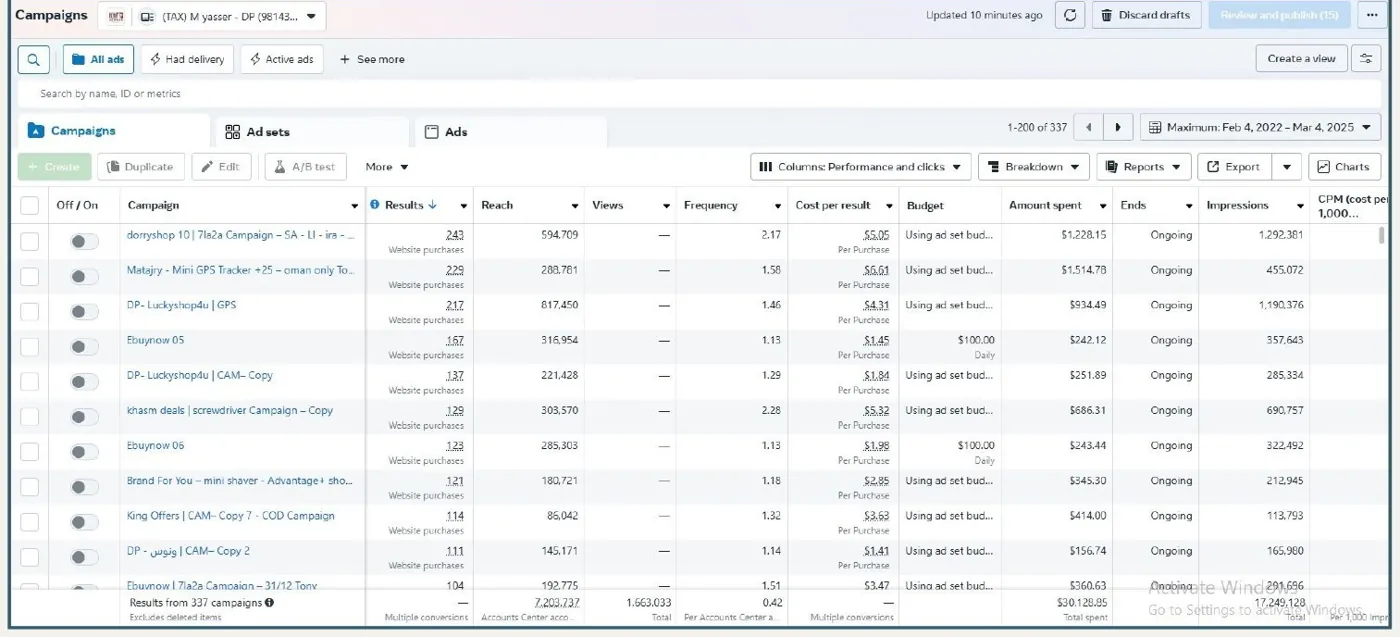Open the Charts button
This screenshot has width=1400, height=637.
tap(1344, 167)
